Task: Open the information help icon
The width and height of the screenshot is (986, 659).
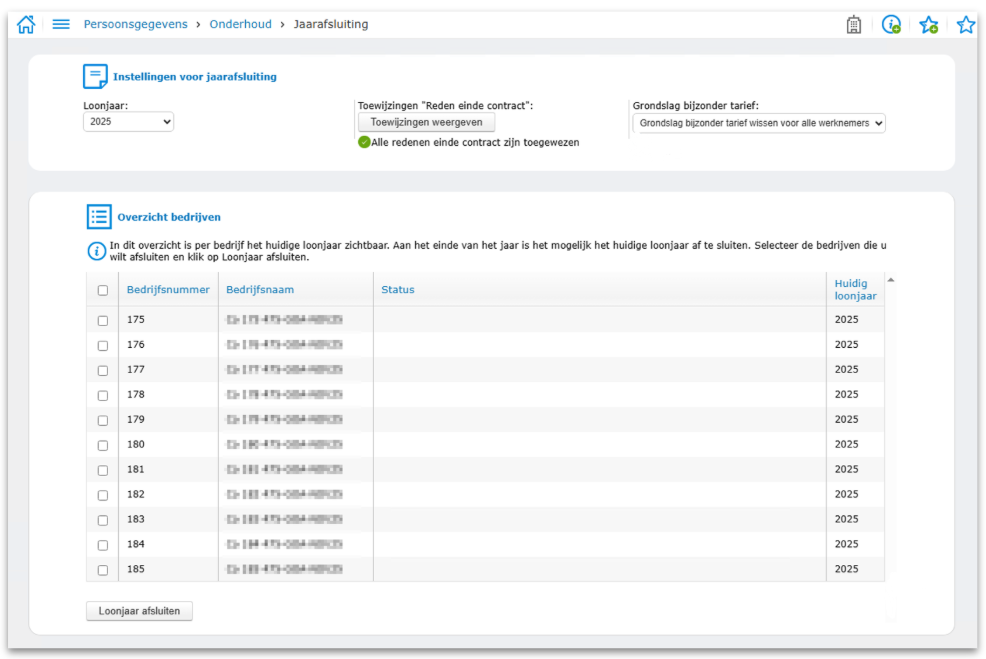Action: (x=891, y=25)
